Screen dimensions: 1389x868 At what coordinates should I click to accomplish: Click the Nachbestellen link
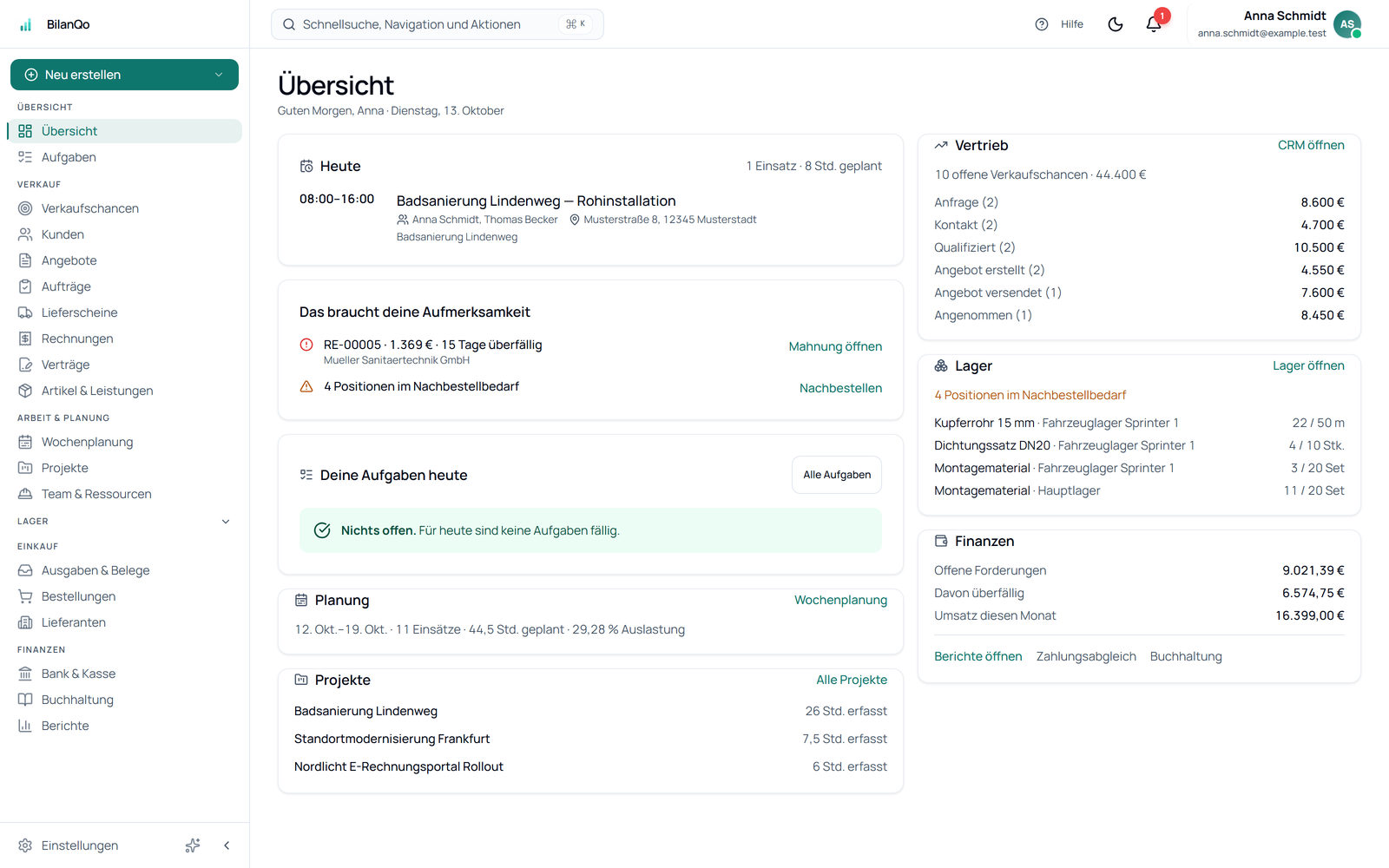point(840,388)
